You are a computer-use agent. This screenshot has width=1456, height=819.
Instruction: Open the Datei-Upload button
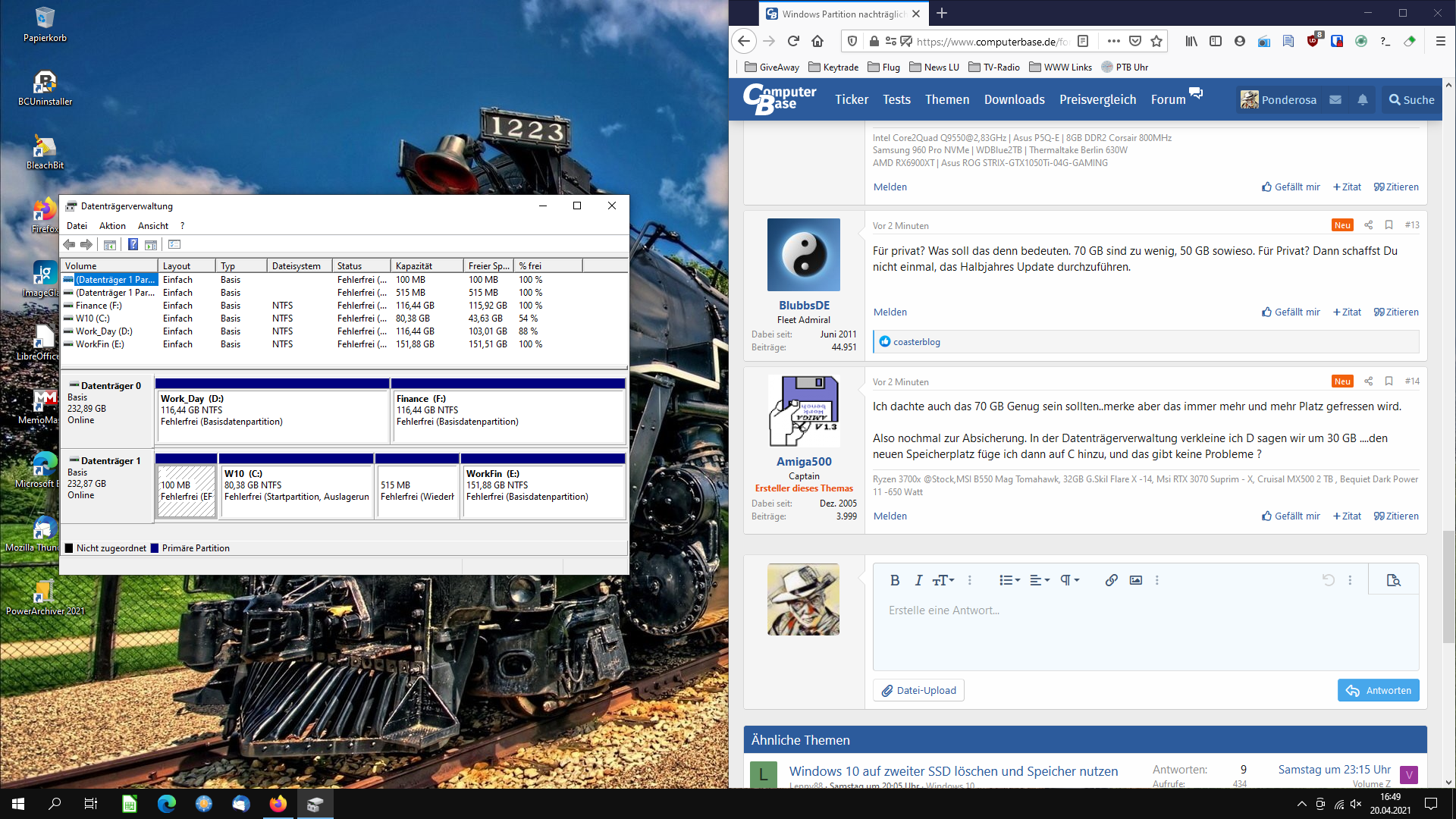click(x=918, y=690)
